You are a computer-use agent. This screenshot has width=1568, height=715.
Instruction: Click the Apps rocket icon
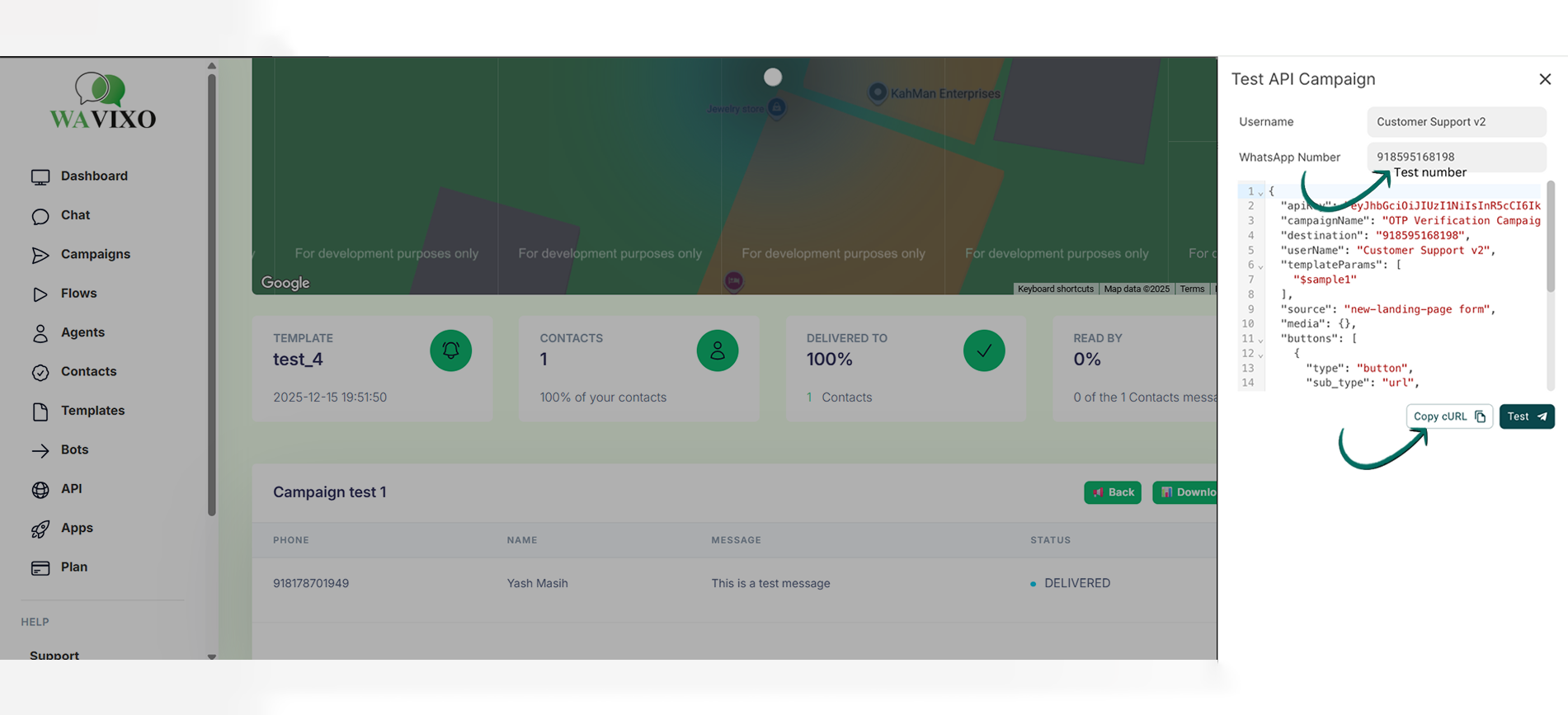click(x=40, y=529)
